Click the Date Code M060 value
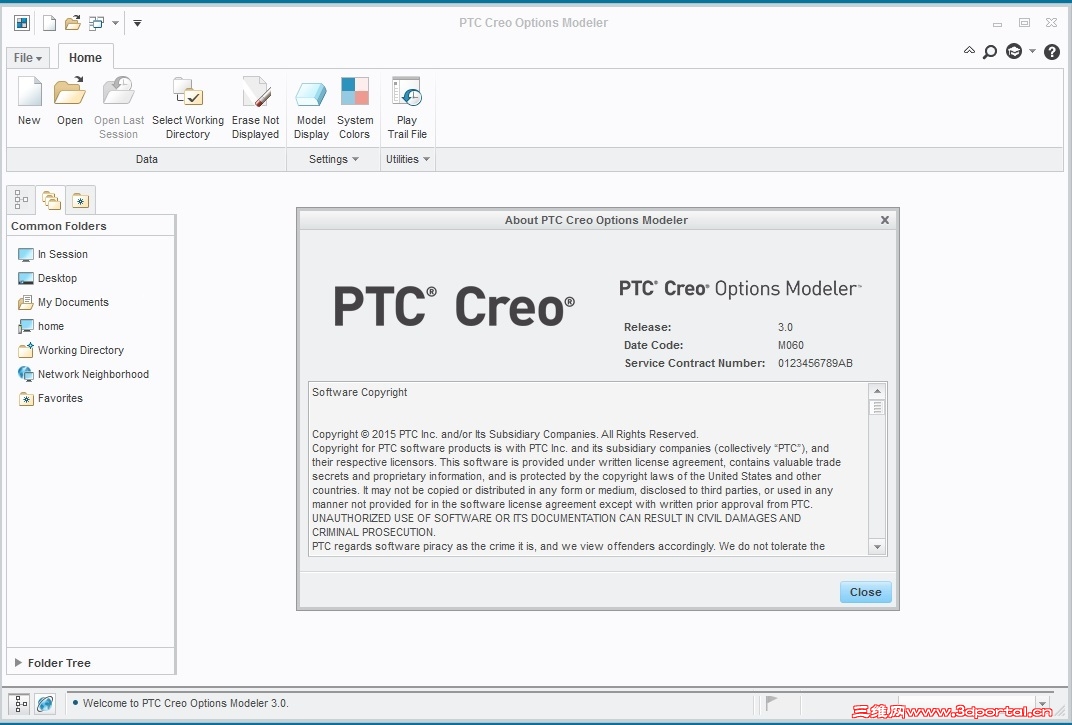 (791, 345)
